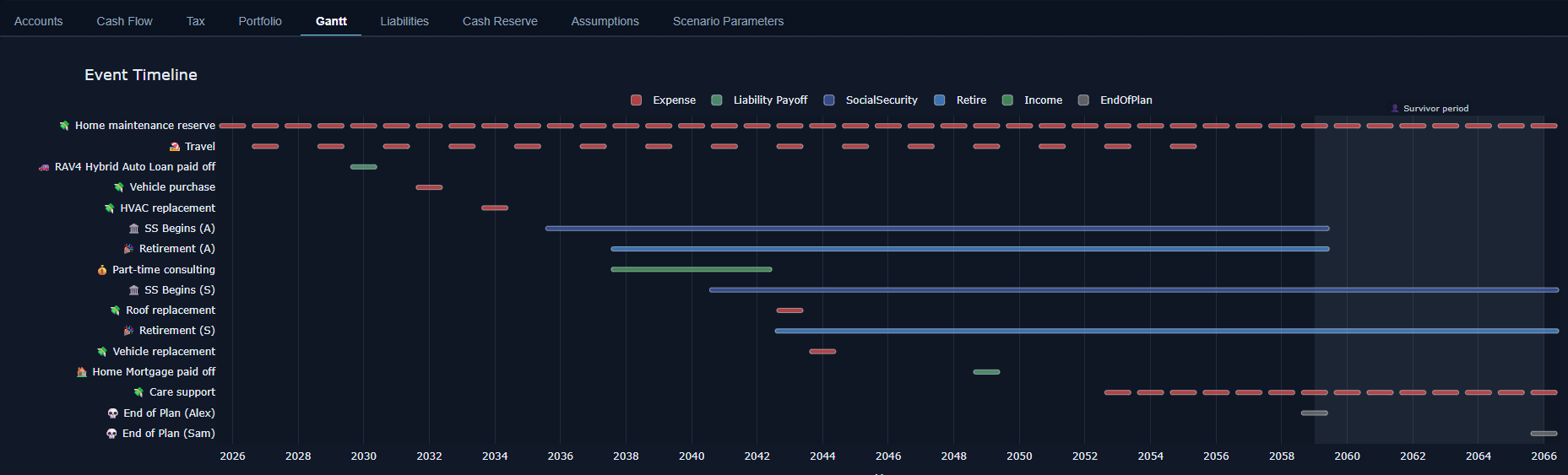Click the Travel row icon
The height and width of the screenshot is (475, 1568).
pos(175,147)
